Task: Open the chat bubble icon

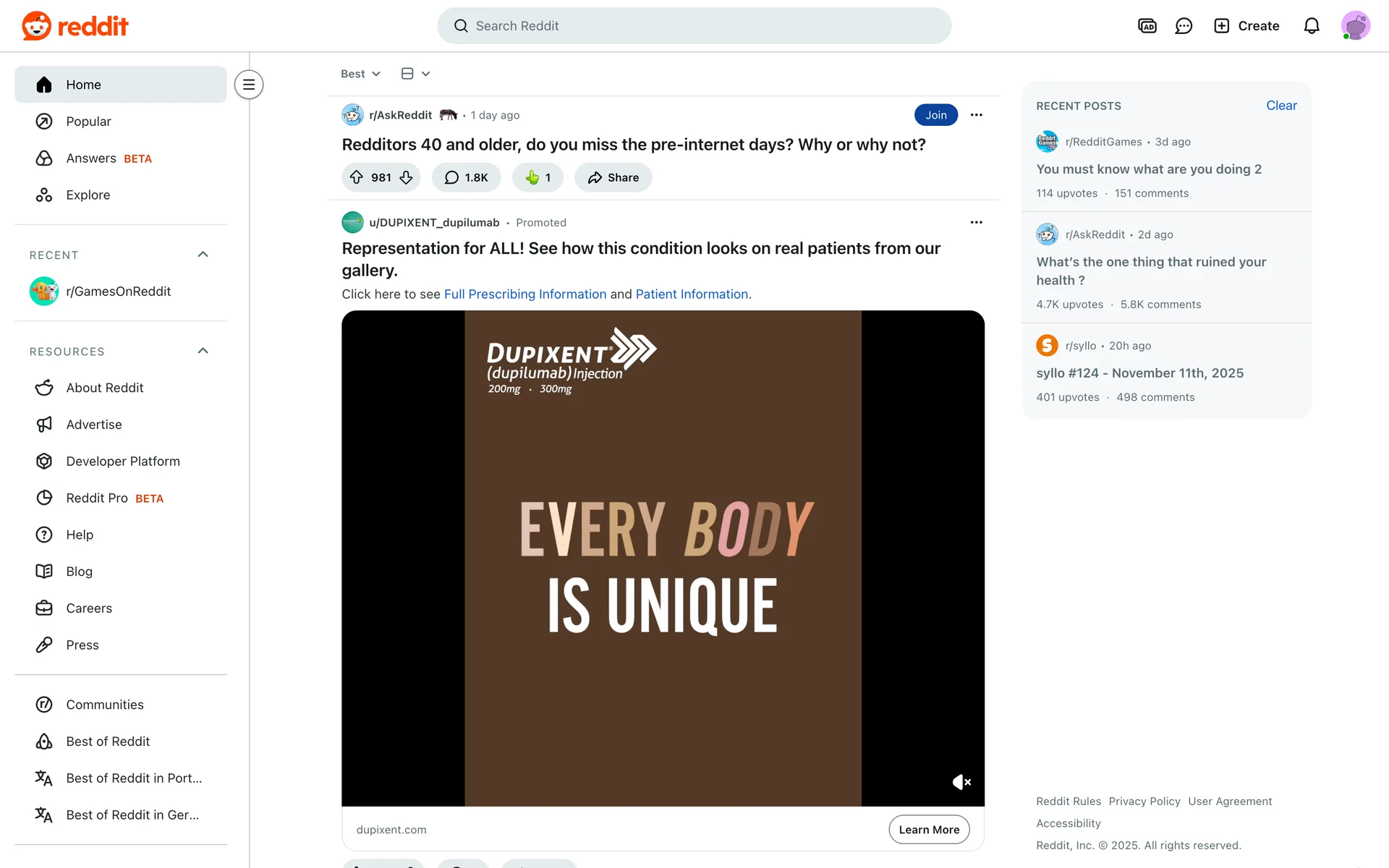Action: click(x=1184, y=26)
